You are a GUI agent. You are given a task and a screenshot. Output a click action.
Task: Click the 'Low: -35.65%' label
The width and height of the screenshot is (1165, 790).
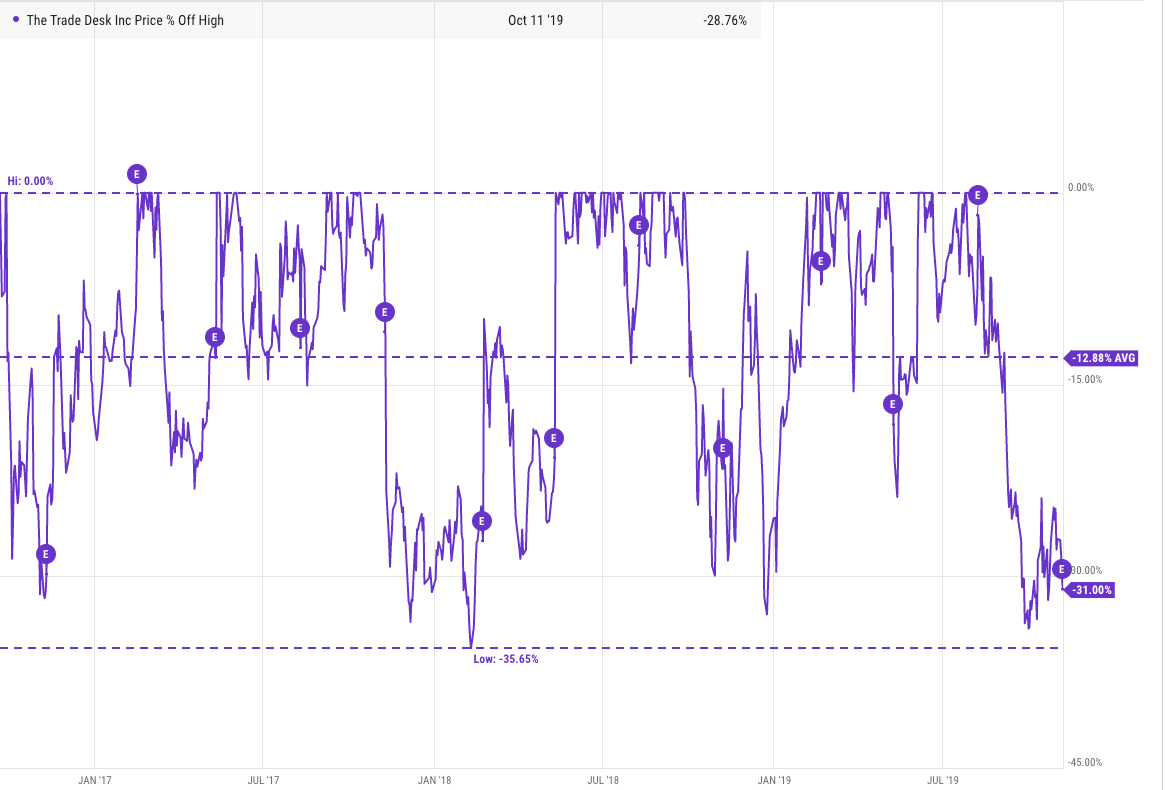[505, 660]
